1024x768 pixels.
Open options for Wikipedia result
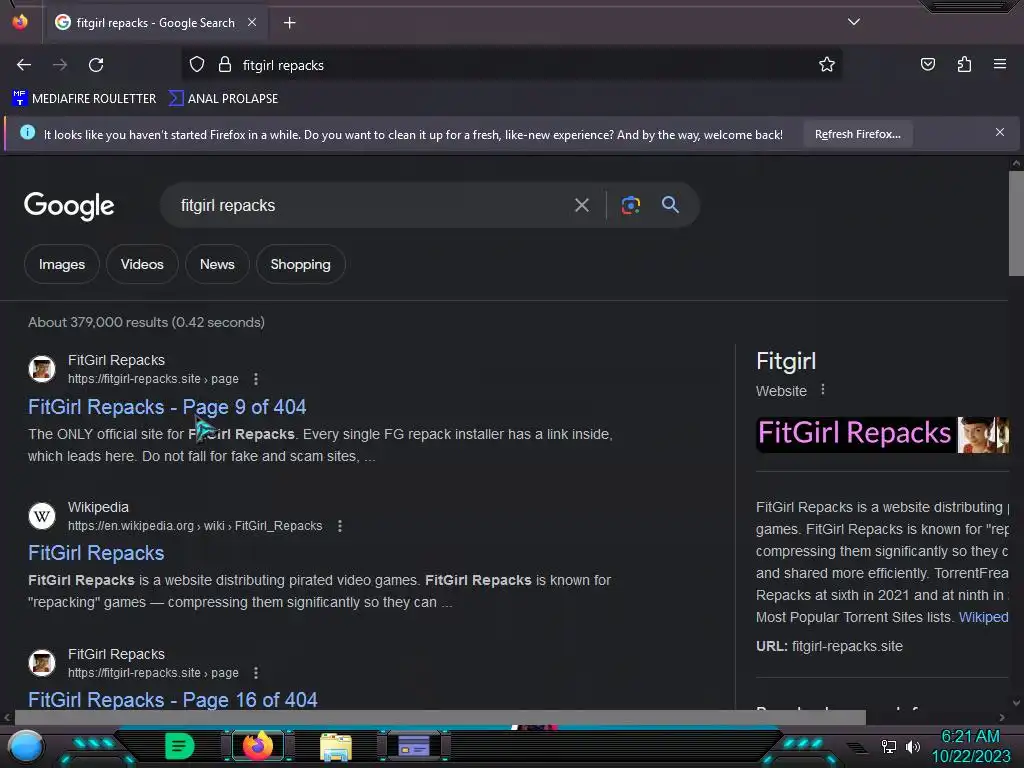tap(340, 526)
